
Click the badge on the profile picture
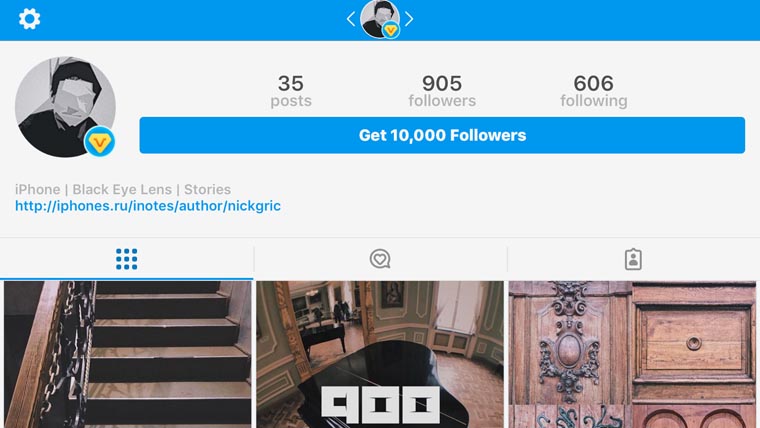(99, 142)
